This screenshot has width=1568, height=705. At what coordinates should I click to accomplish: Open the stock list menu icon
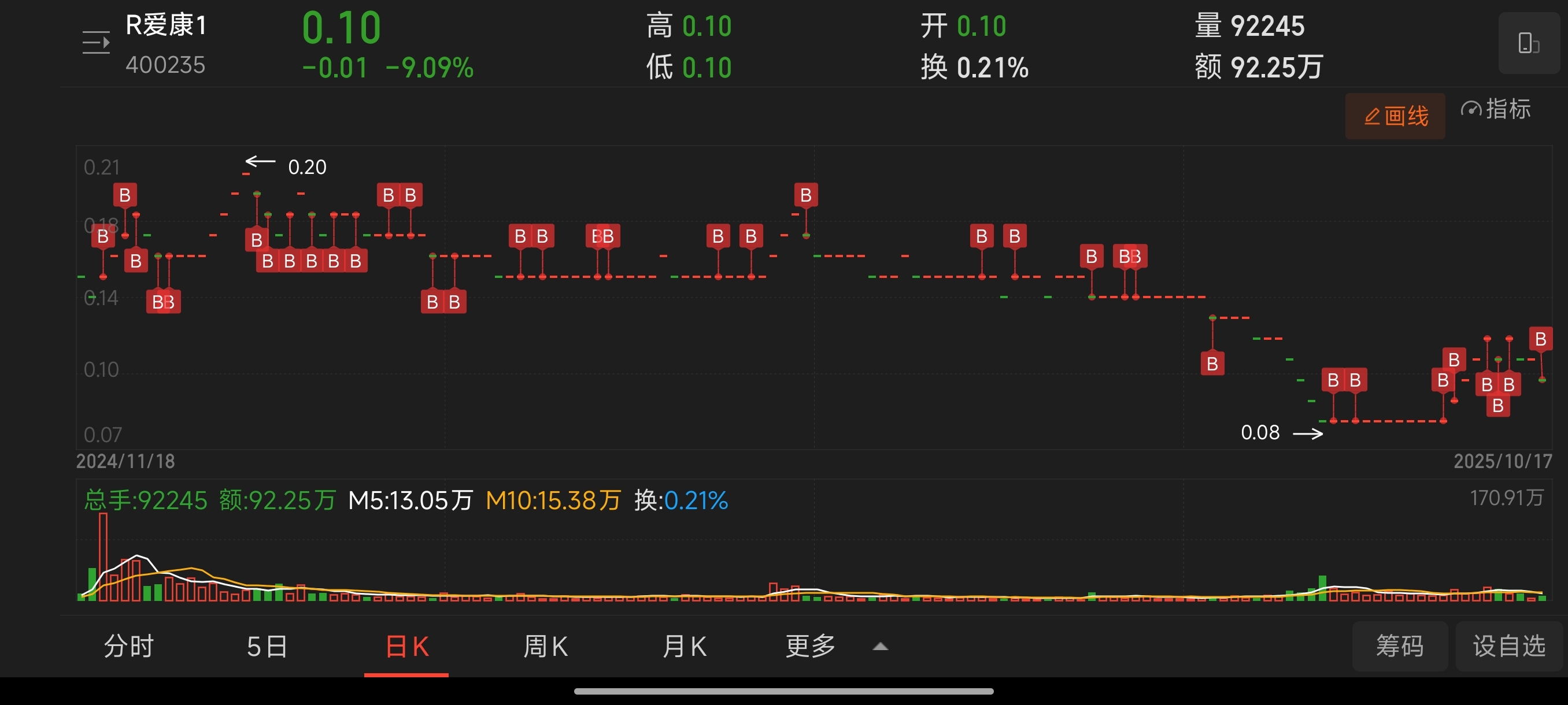pyautogui.click(x=96, y=43)
